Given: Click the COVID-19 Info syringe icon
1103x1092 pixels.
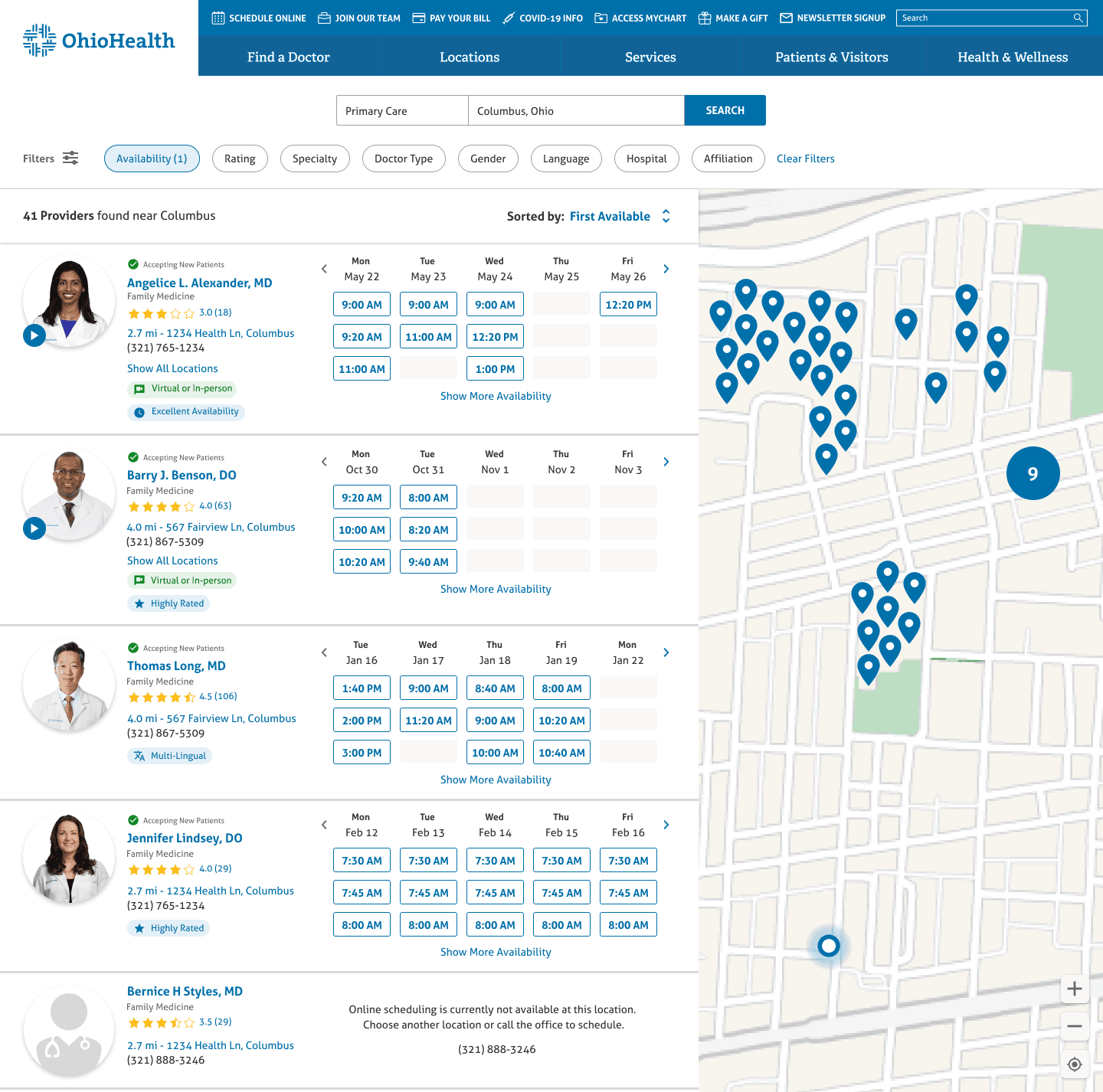Looking at the screenshot, I should tap(509, 18).
